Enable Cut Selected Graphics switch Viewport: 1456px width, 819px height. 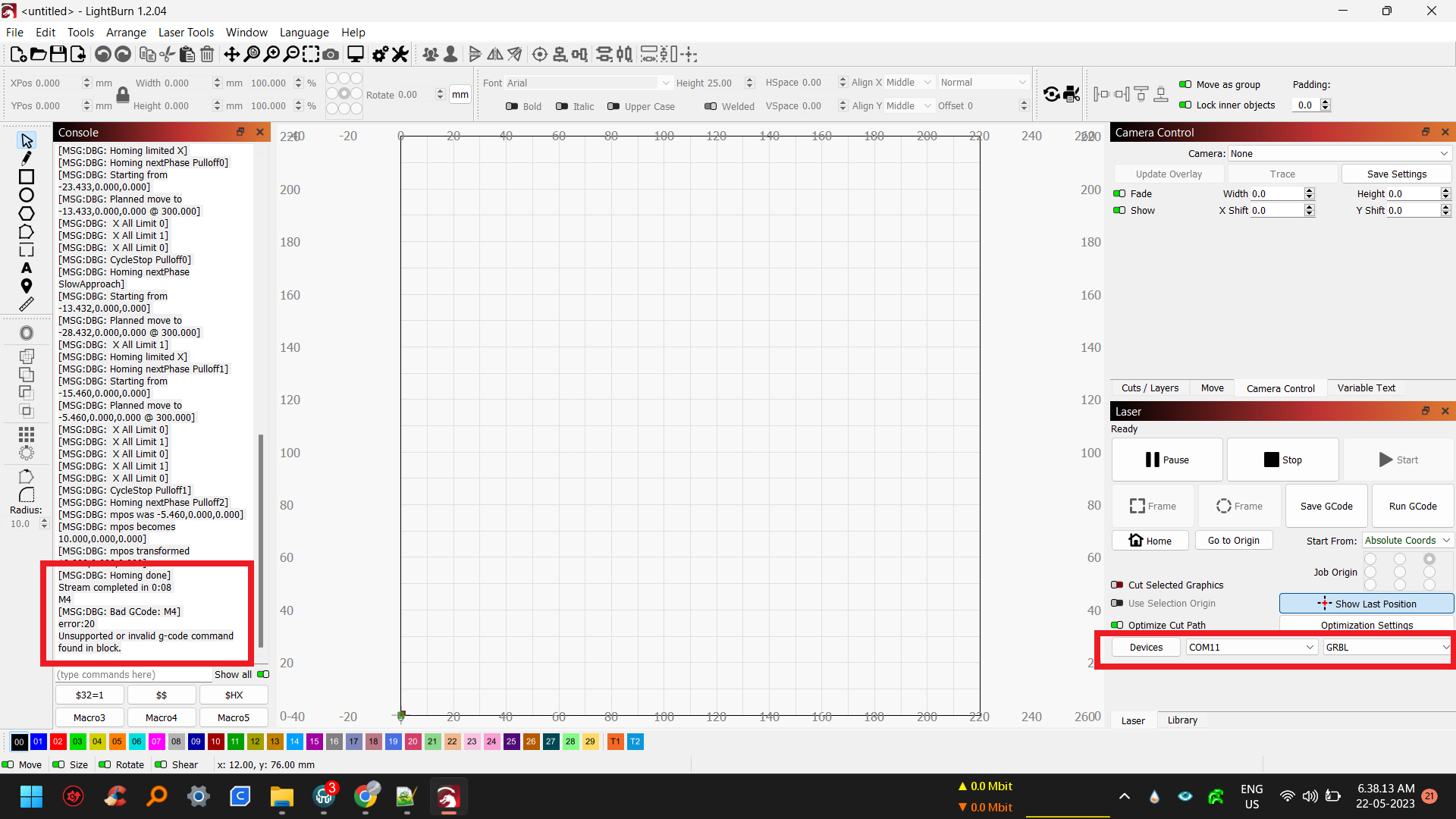1117,585
